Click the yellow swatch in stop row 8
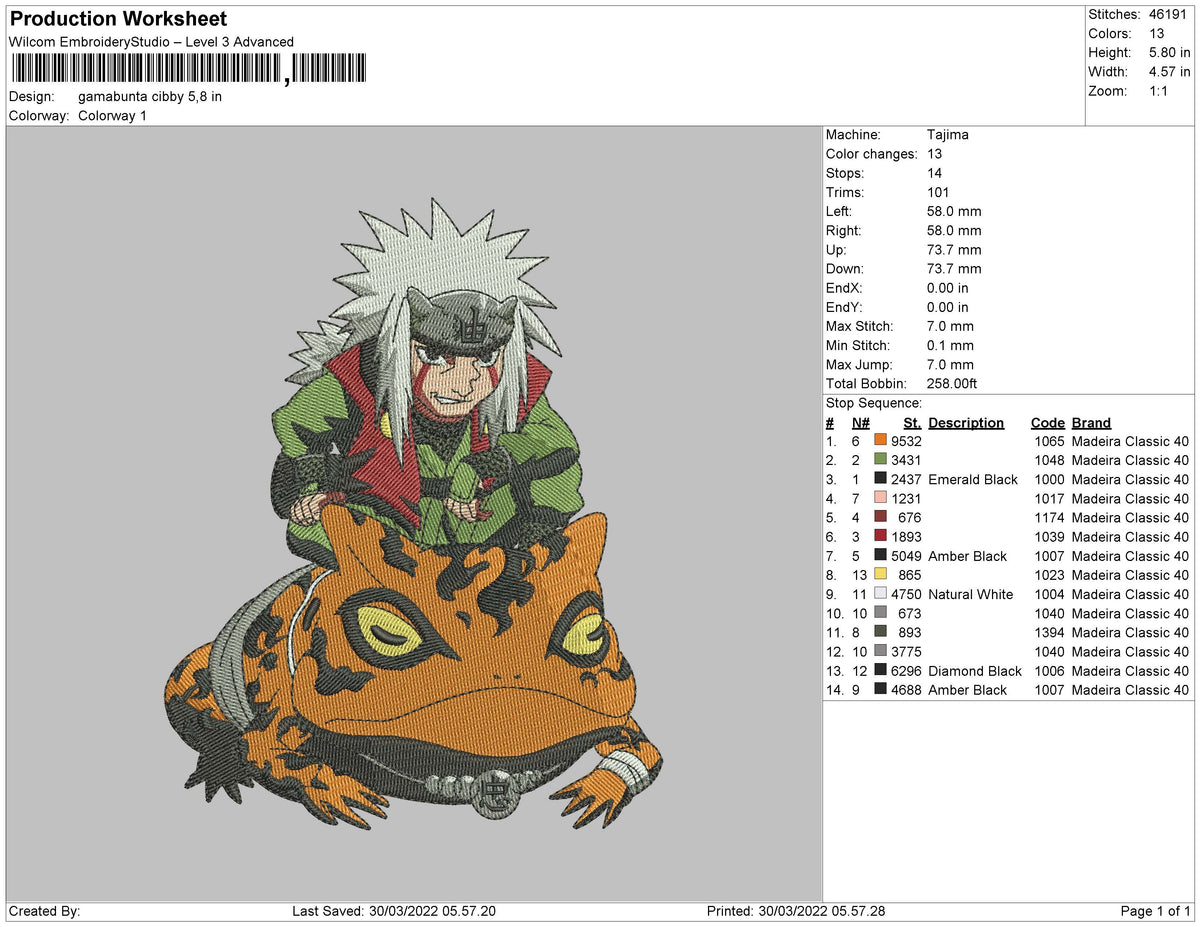The image size is (1200, 927). point(880,575)
